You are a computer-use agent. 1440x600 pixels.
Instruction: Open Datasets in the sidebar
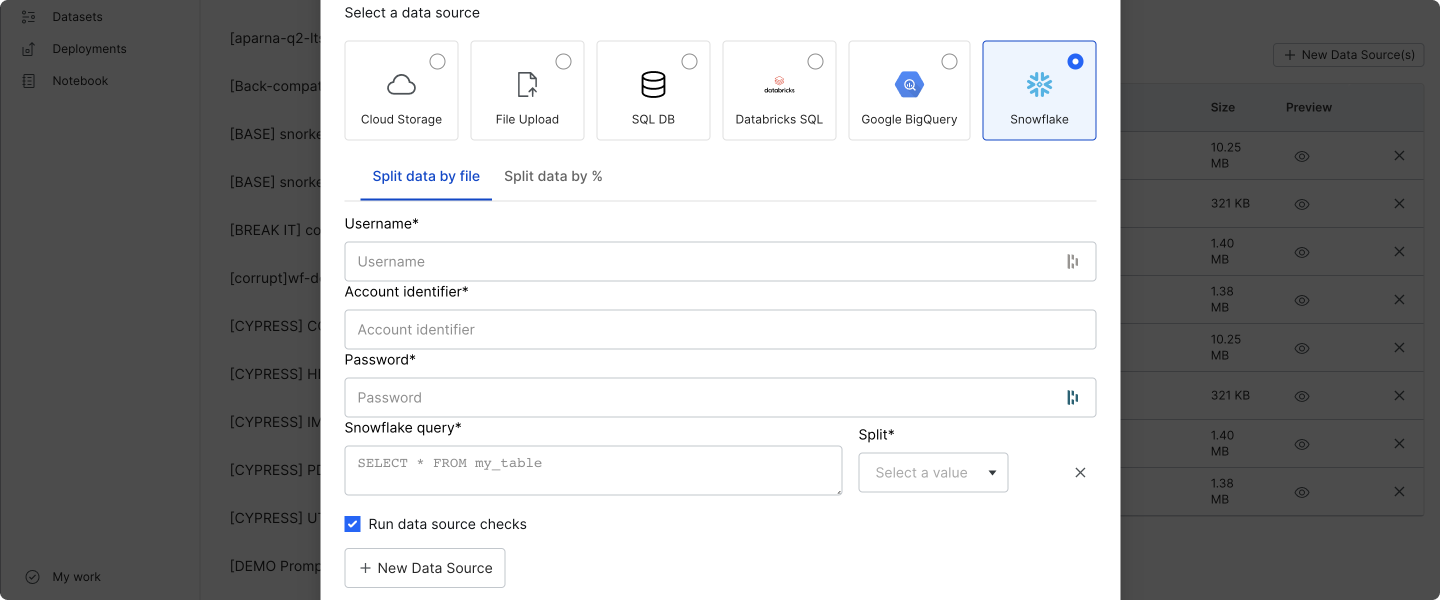(x=78, y=17)
